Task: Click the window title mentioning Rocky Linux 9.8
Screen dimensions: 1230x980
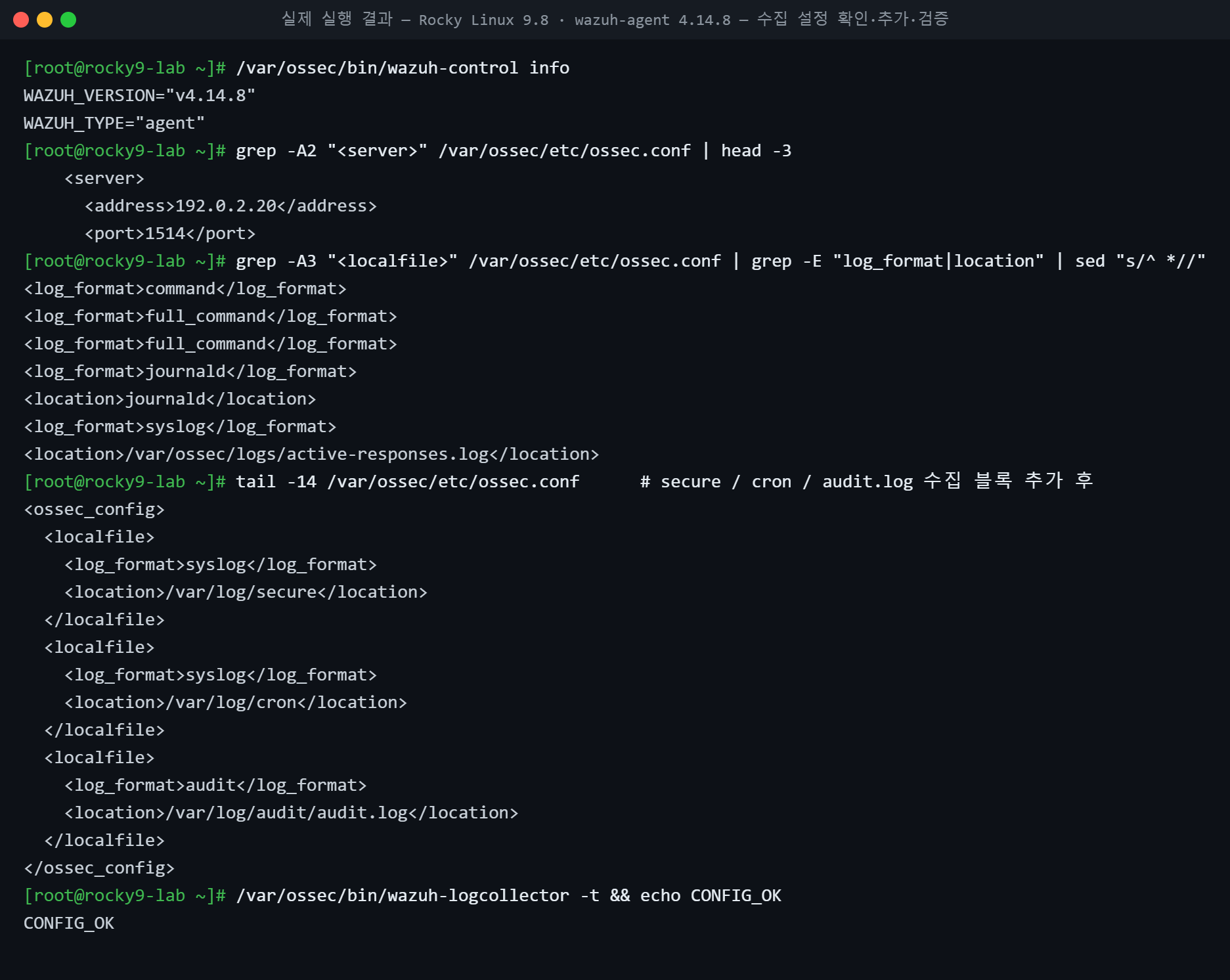Action: 615,19
